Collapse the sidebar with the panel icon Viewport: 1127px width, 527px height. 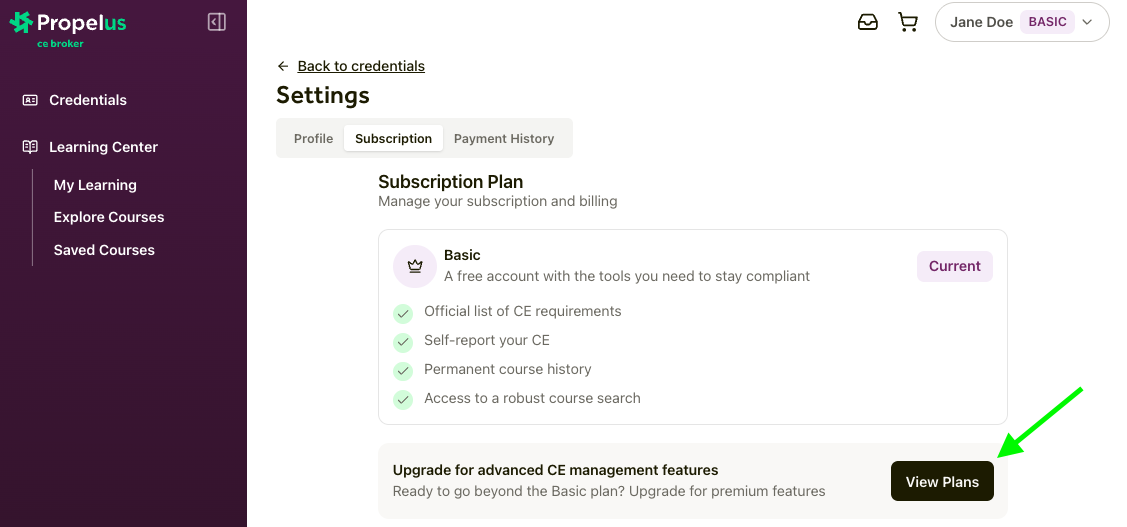[217, 22]
